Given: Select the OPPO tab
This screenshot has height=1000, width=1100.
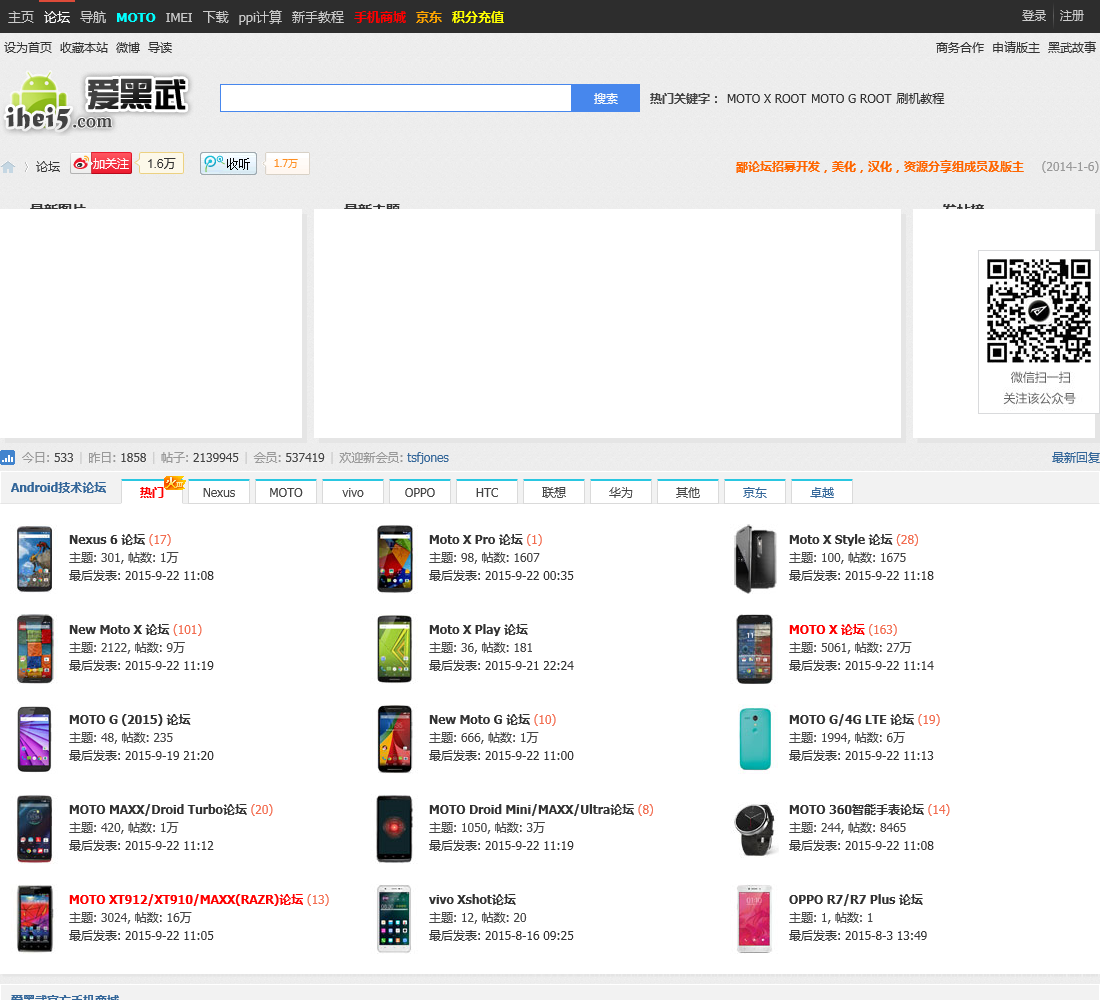Looking at the screenshot, I should (x=420, y=492).
